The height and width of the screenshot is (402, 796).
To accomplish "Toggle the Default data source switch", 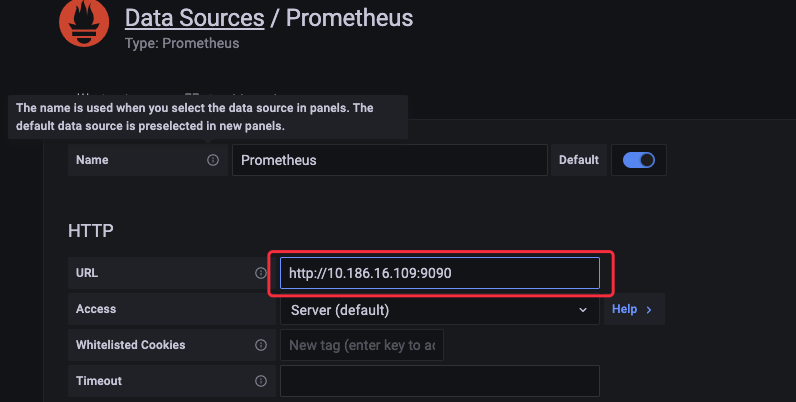I will (638, 160).
